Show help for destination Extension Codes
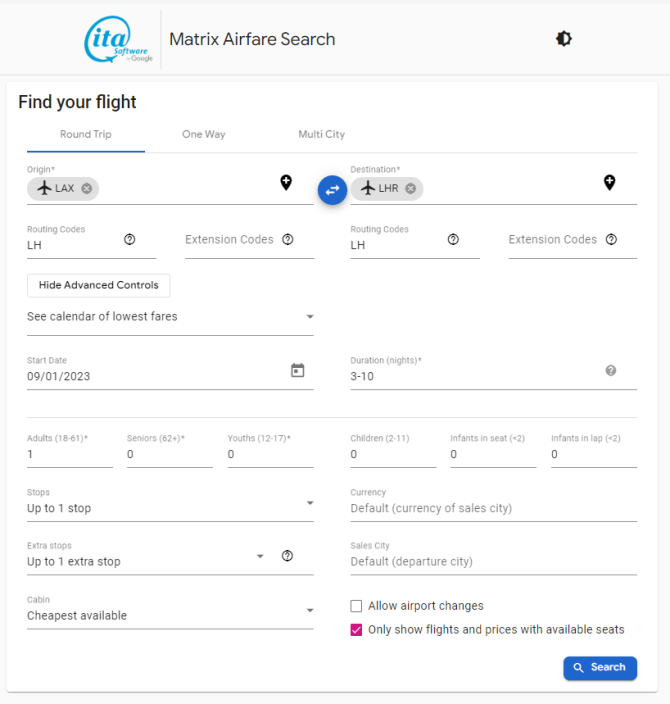The image size is (670, 704). [x=611, y=239]
